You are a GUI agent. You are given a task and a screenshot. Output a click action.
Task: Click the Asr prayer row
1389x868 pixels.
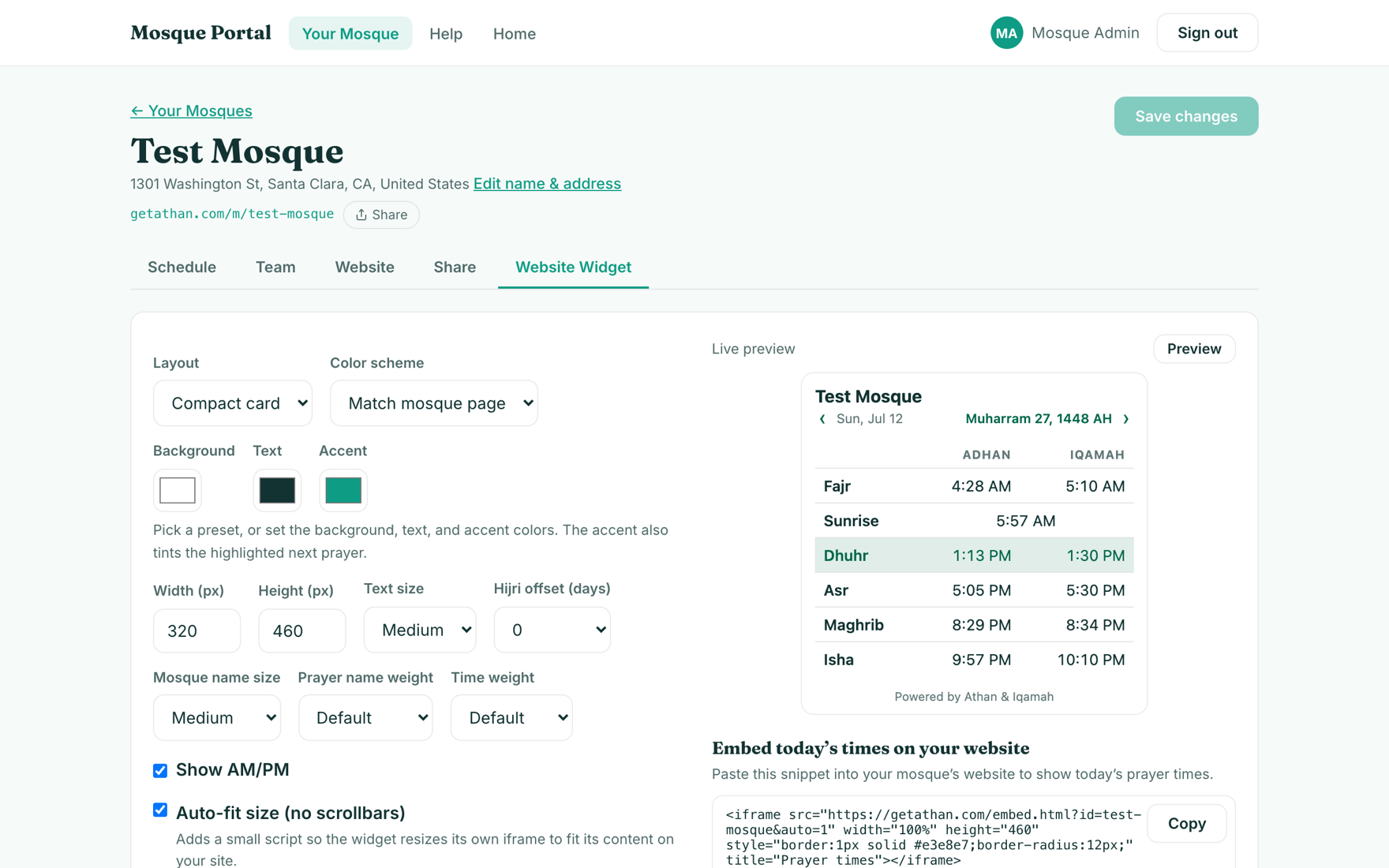(x=974, y=590)
